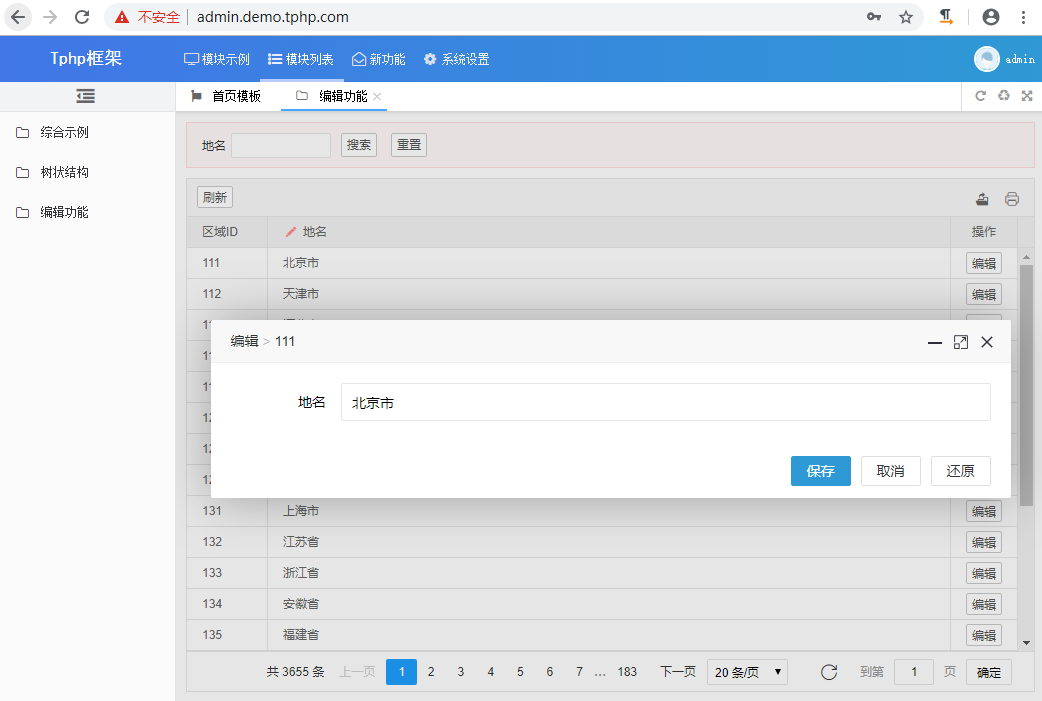Switch to the 首页模板 tab

pyautogui.click(x=226, y=96)
